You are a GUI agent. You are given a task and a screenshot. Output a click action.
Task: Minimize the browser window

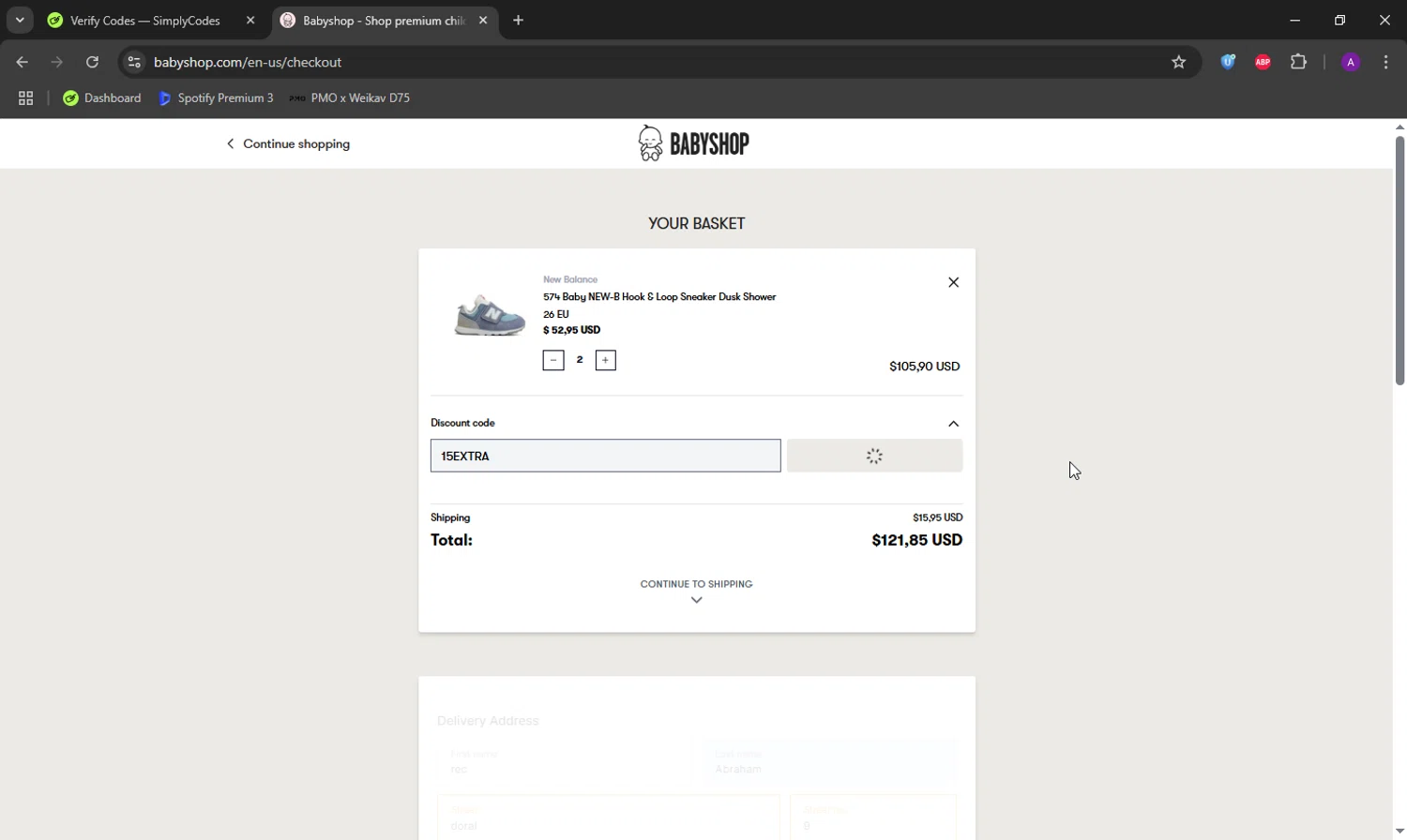pyautogui.click(x=1294, y=20)
